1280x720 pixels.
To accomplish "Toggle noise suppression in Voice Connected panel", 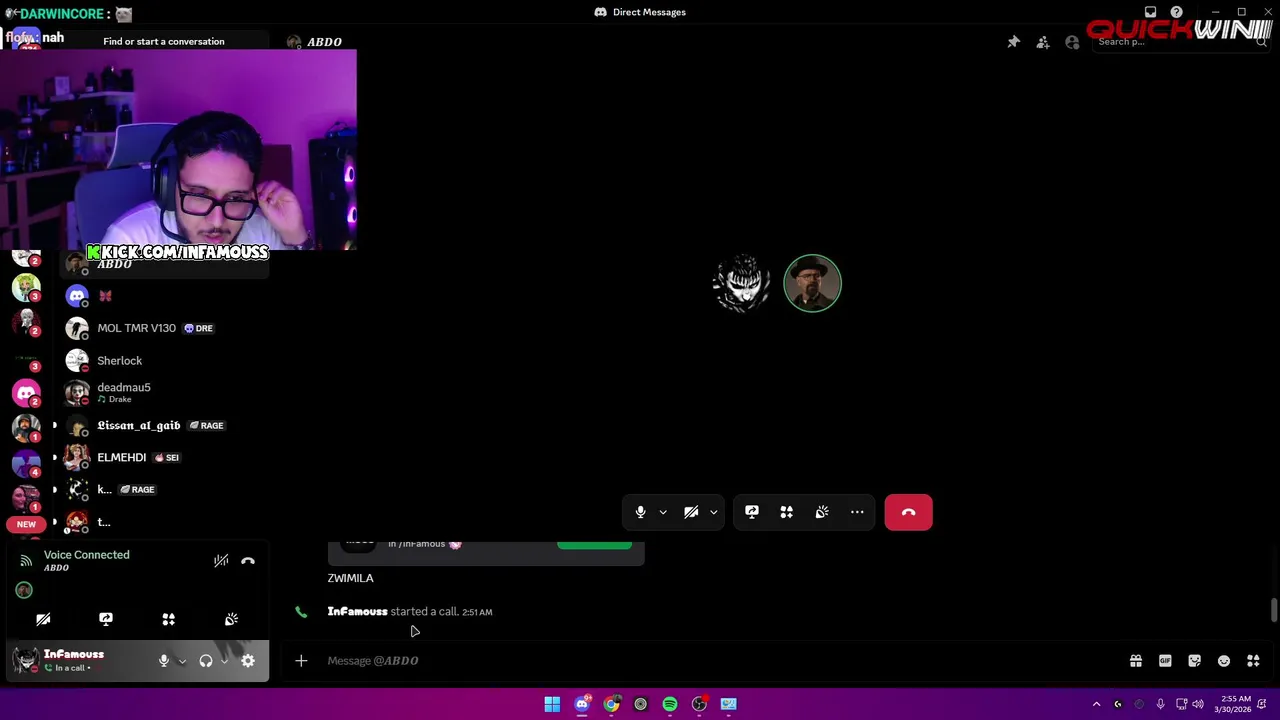I will (x=221, y=561).
